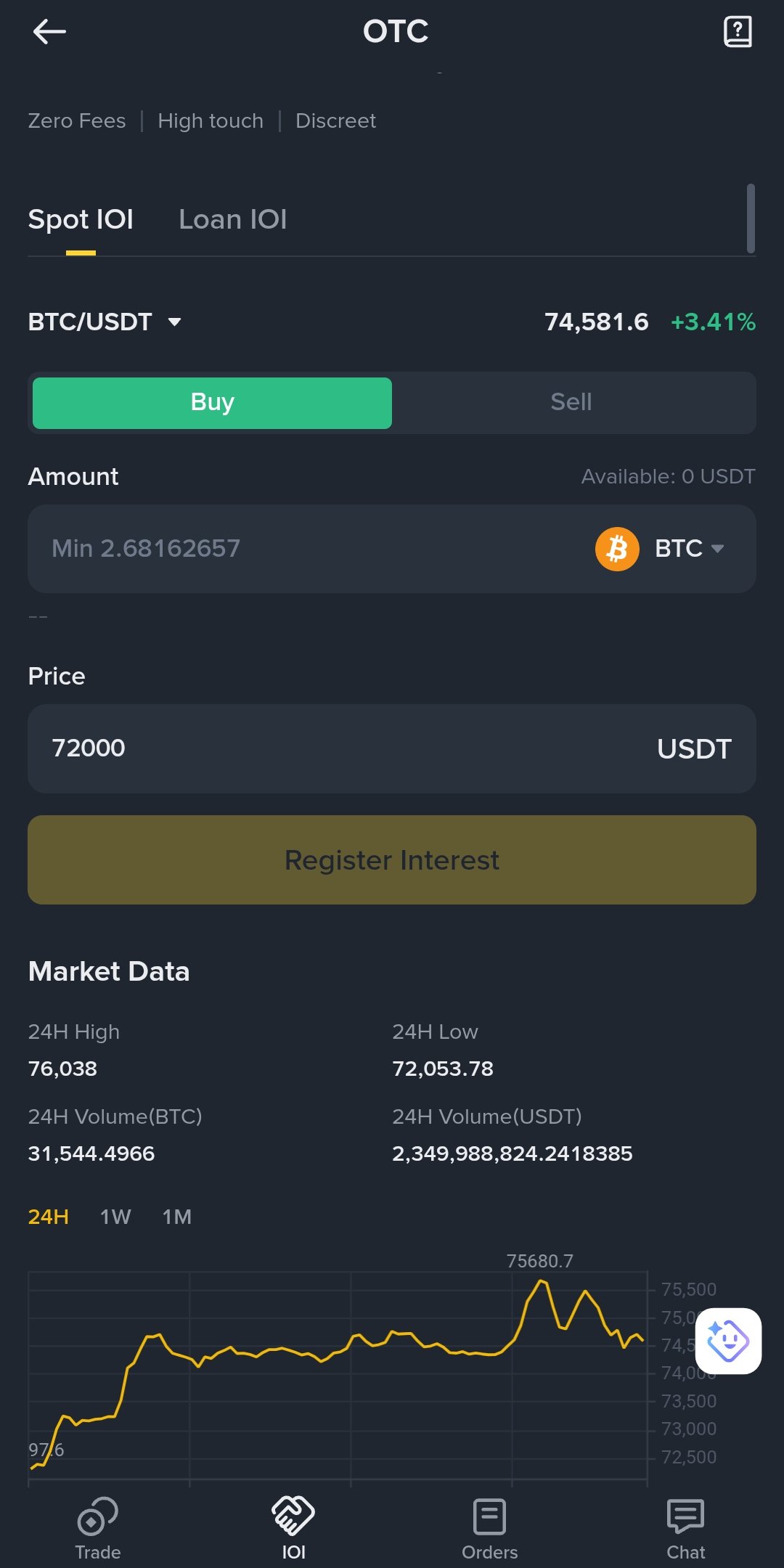This screenshot has width=784, height=1568.
Task: Switch to Buy side
Action: (x=212, y=403)
